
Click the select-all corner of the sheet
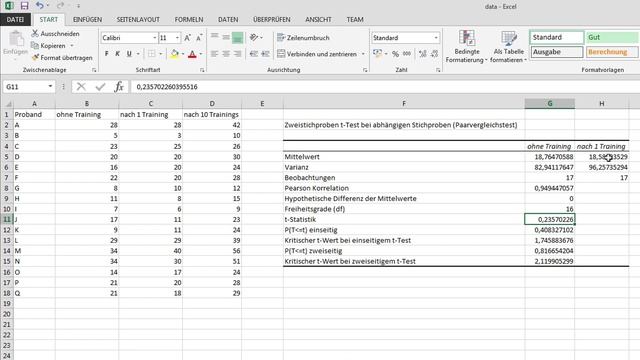[x=7, y=104]
